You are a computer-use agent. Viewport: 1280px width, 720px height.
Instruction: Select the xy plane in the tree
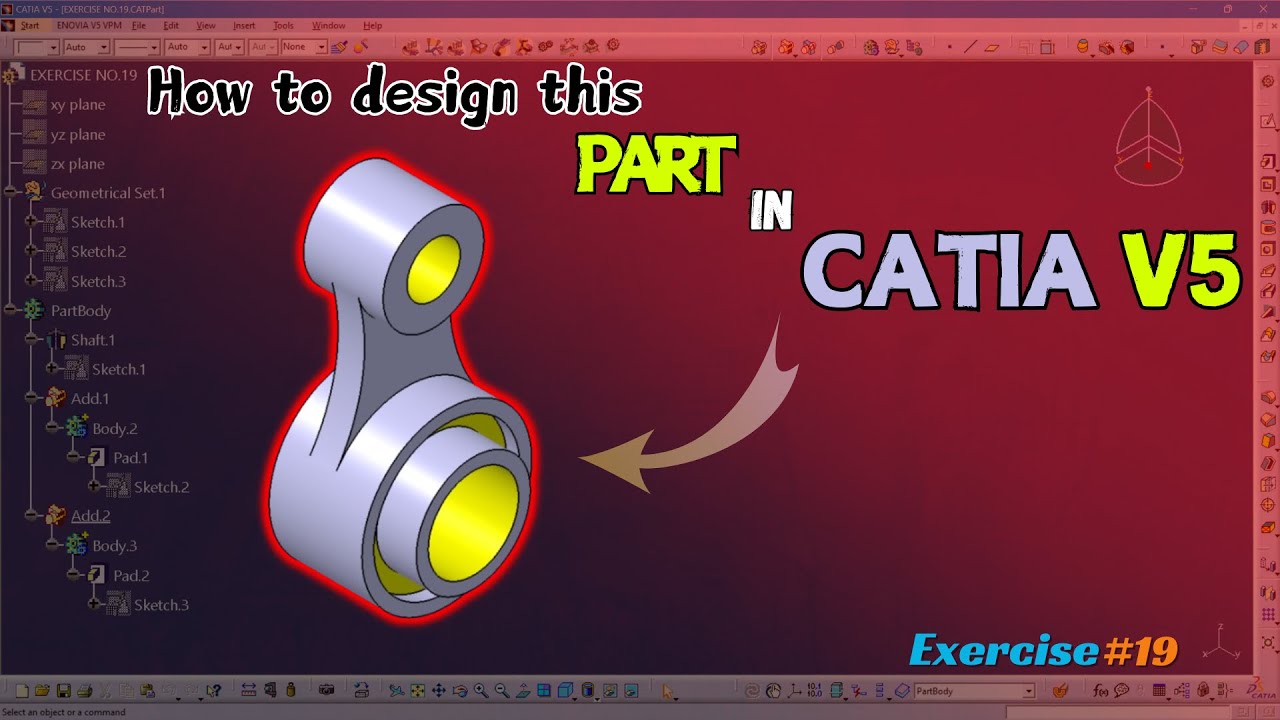point(78,104)
